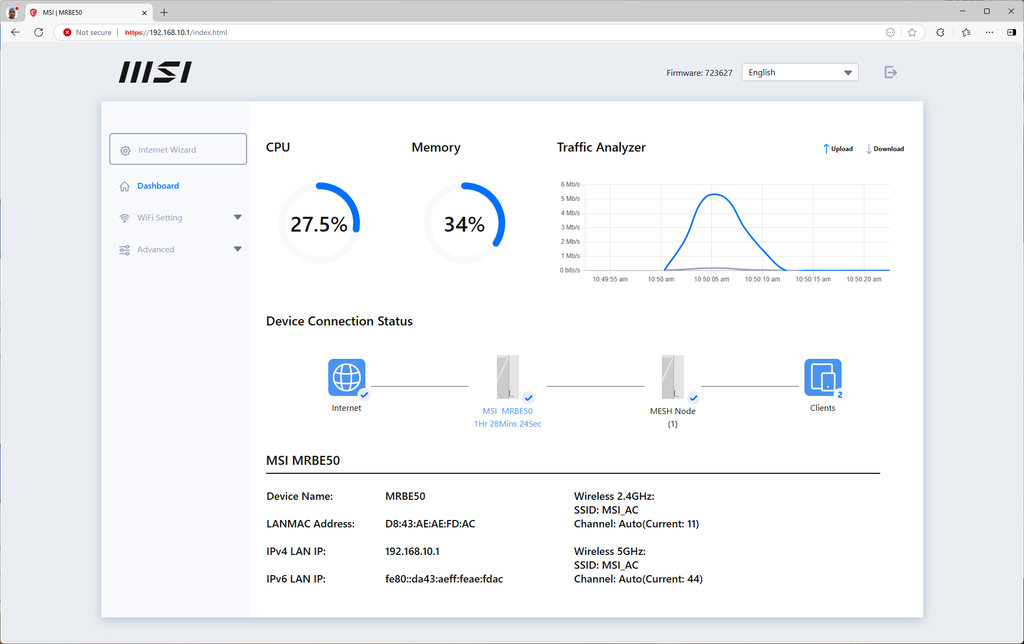Click the logout icon next to language selector
1024x644 pixels.
(x=890, y=72)
